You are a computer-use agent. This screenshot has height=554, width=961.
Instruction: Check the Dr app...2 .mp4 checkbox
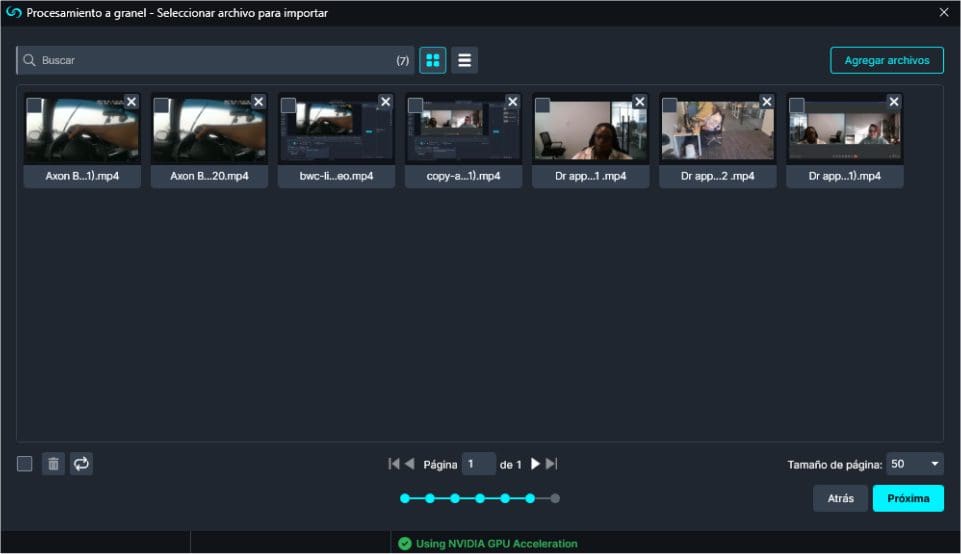click(x=669, y=105)
